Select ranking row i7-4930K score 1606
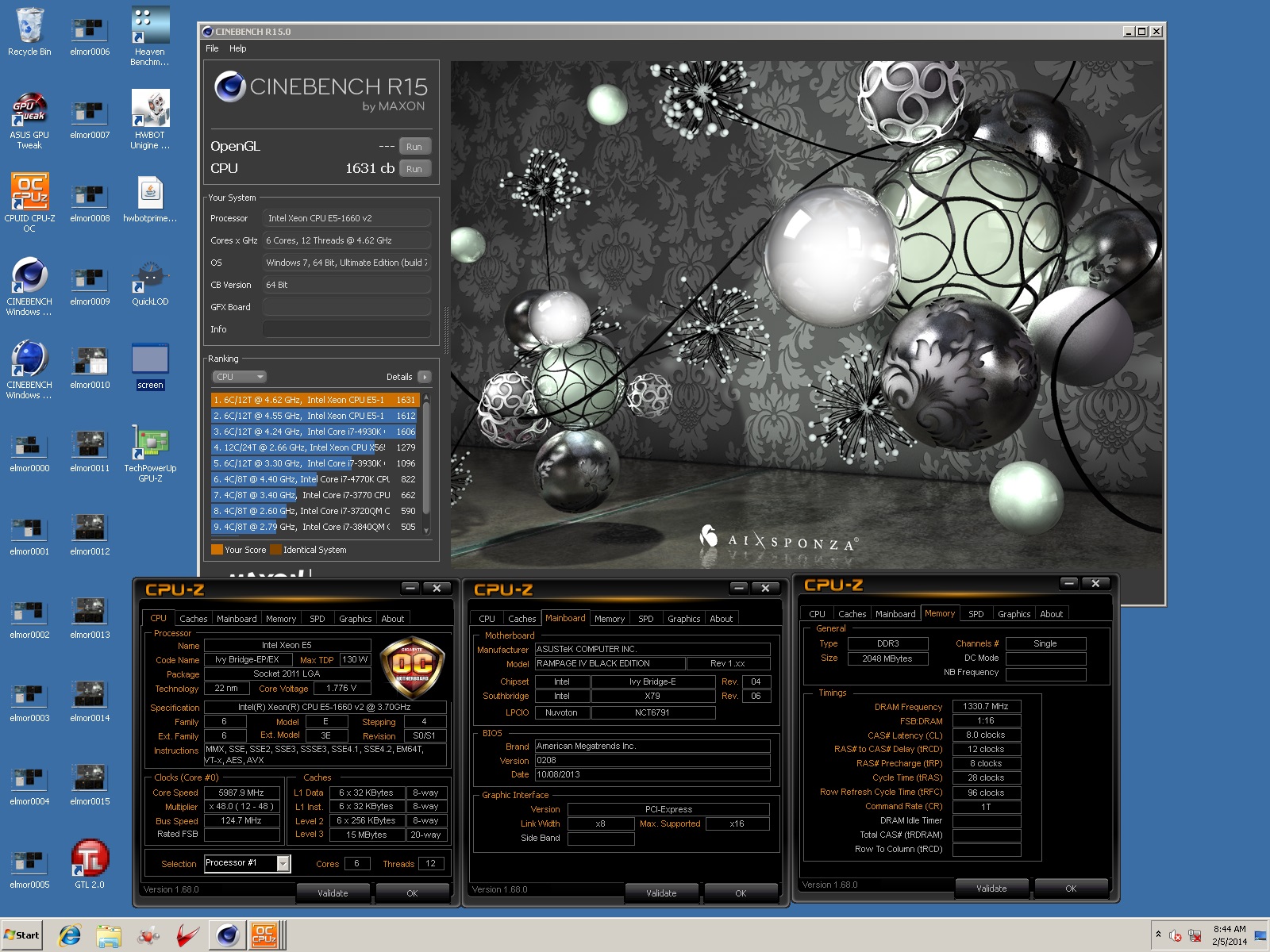 coord(315,432)
